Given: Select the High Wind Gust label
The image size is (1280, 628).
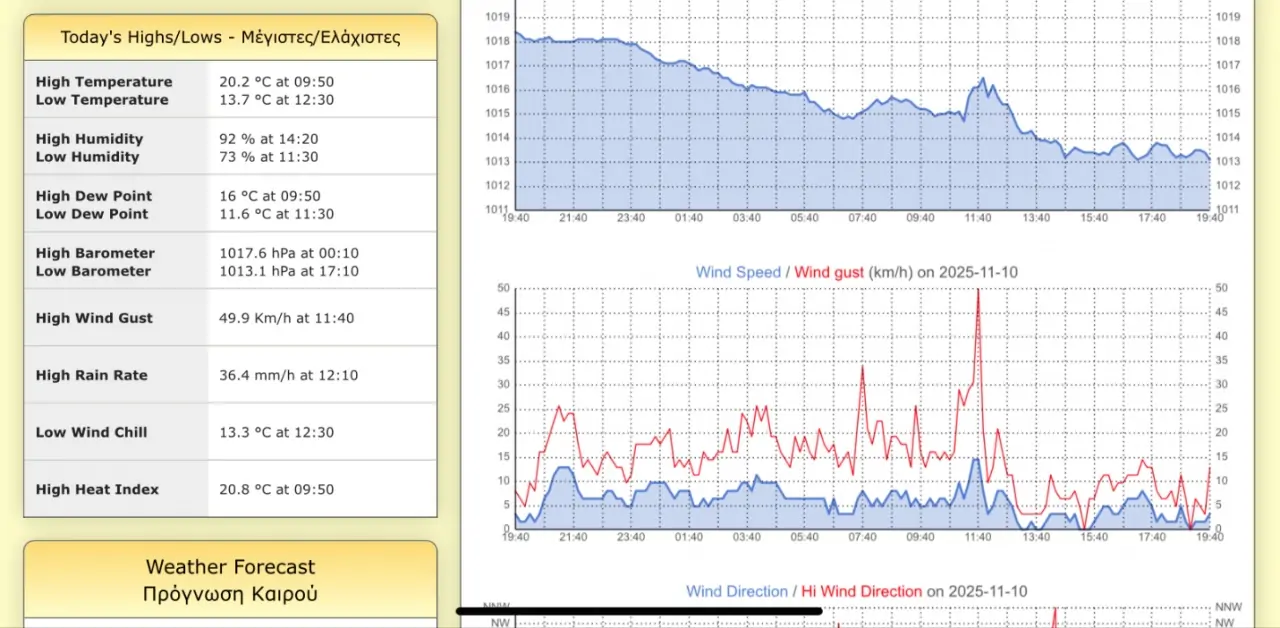Looking at the screenshot, I should (94, 318).
